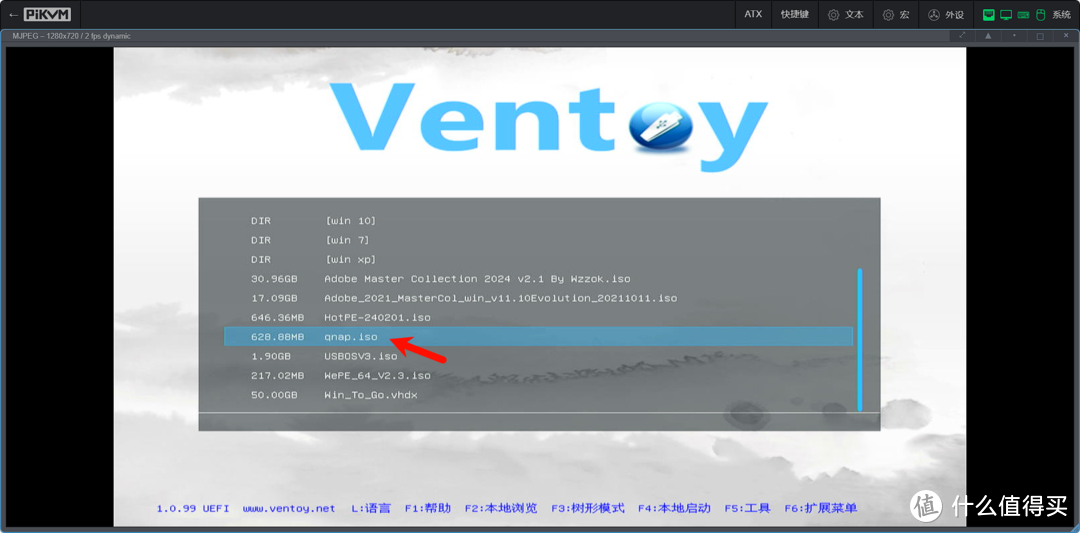Open the 文本 text paste menu
Viewport: 1080px width, 533px height.
(x=846, y=14)
